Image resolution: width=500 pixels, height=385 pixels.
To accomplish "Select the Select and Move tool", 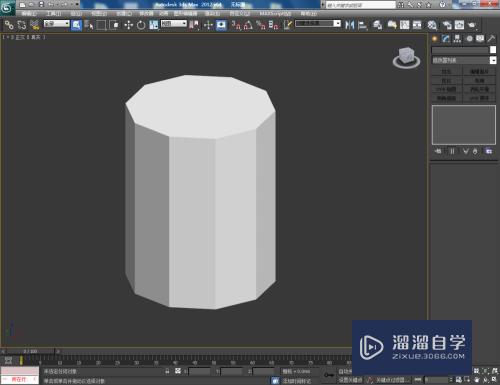I will (x=128, y=25).
